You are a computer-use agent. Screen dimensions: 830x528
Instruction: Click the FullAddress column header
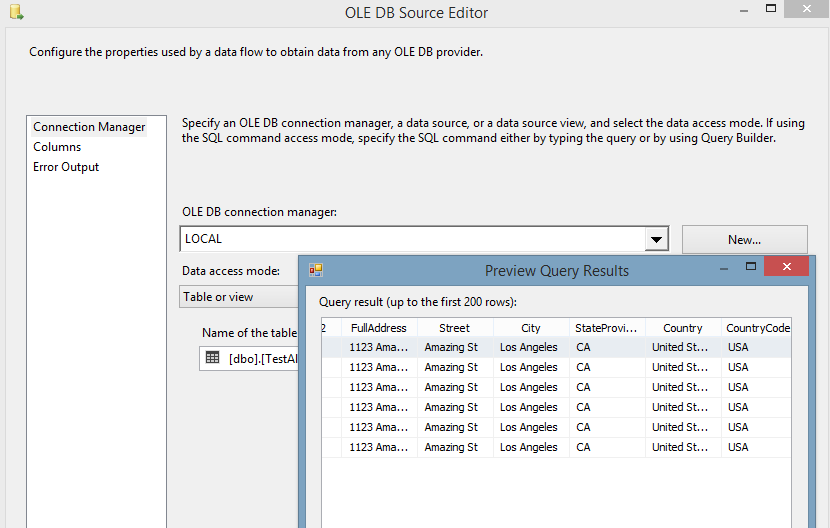click(x=378, y=328)
